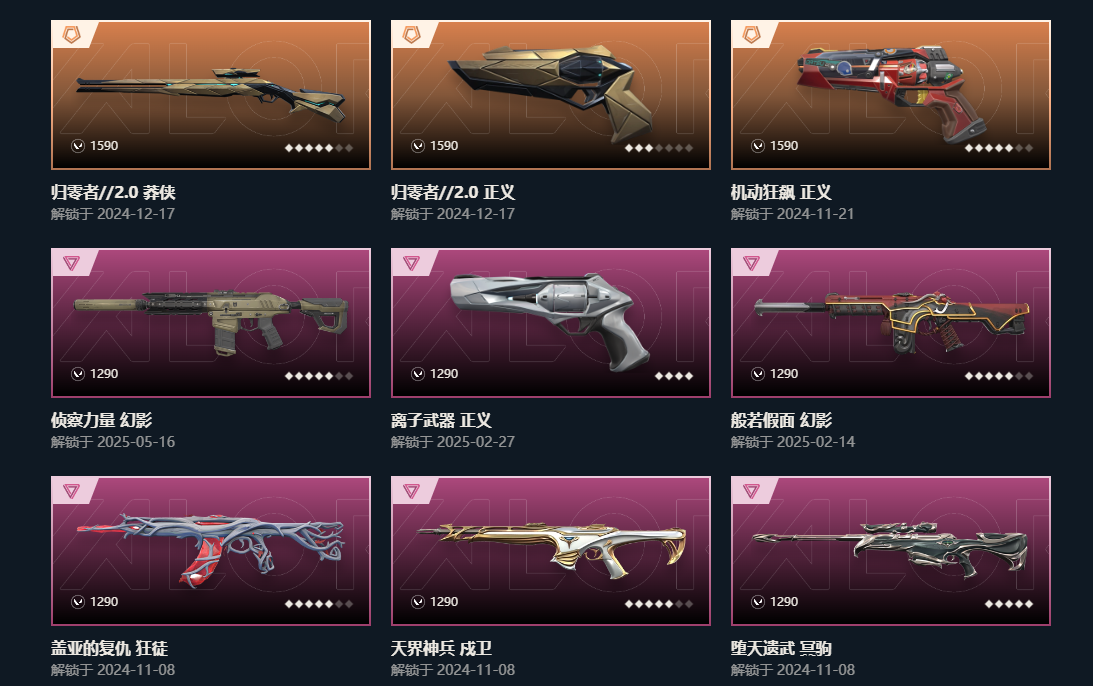Click the VP currency icon beside 1290 on 盖亚的复仇 card
Image resolution: width=1093 pixels, height=686 pixels.
click(x=78, y=602)
